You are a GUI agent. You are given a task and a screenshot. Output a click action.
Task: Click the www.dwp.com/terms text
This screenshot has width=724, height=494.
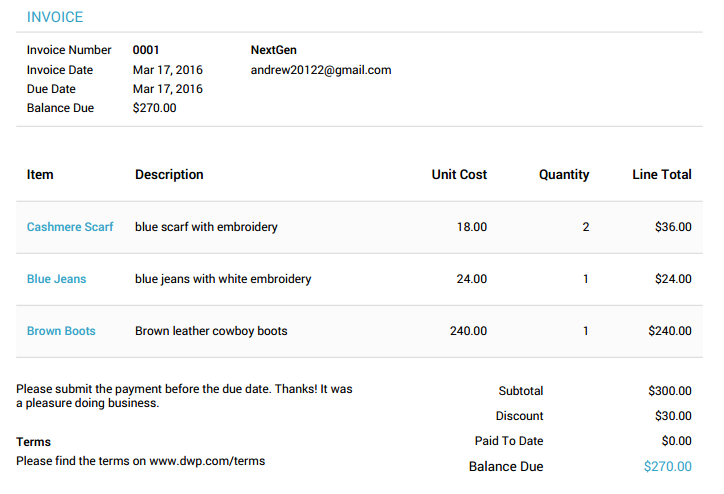click(207, 461)
